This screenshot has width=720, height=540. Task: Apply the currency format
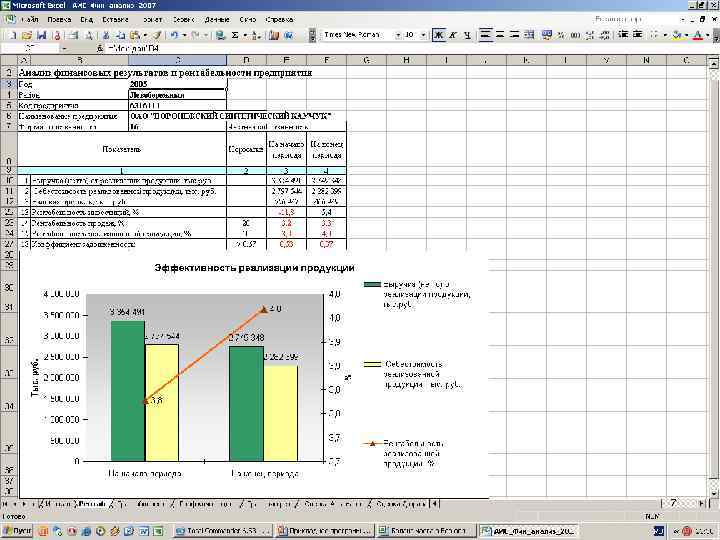pos(547,35)
